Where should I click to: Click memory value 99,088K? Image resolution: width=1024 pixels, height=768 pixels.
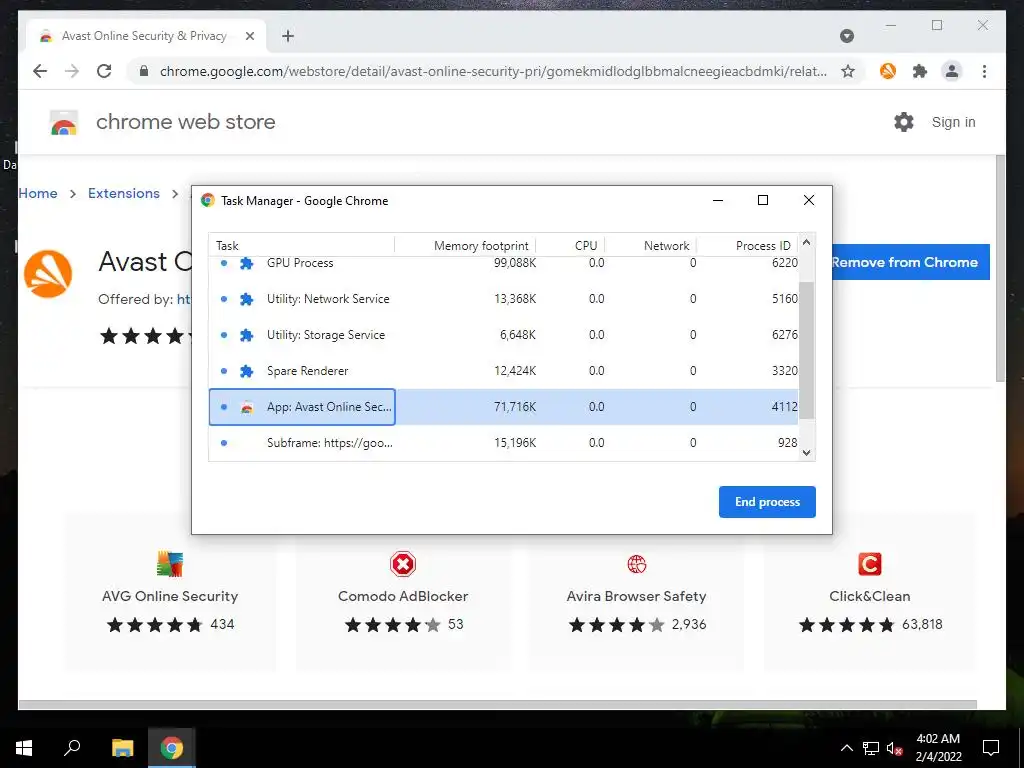[515, 263]
